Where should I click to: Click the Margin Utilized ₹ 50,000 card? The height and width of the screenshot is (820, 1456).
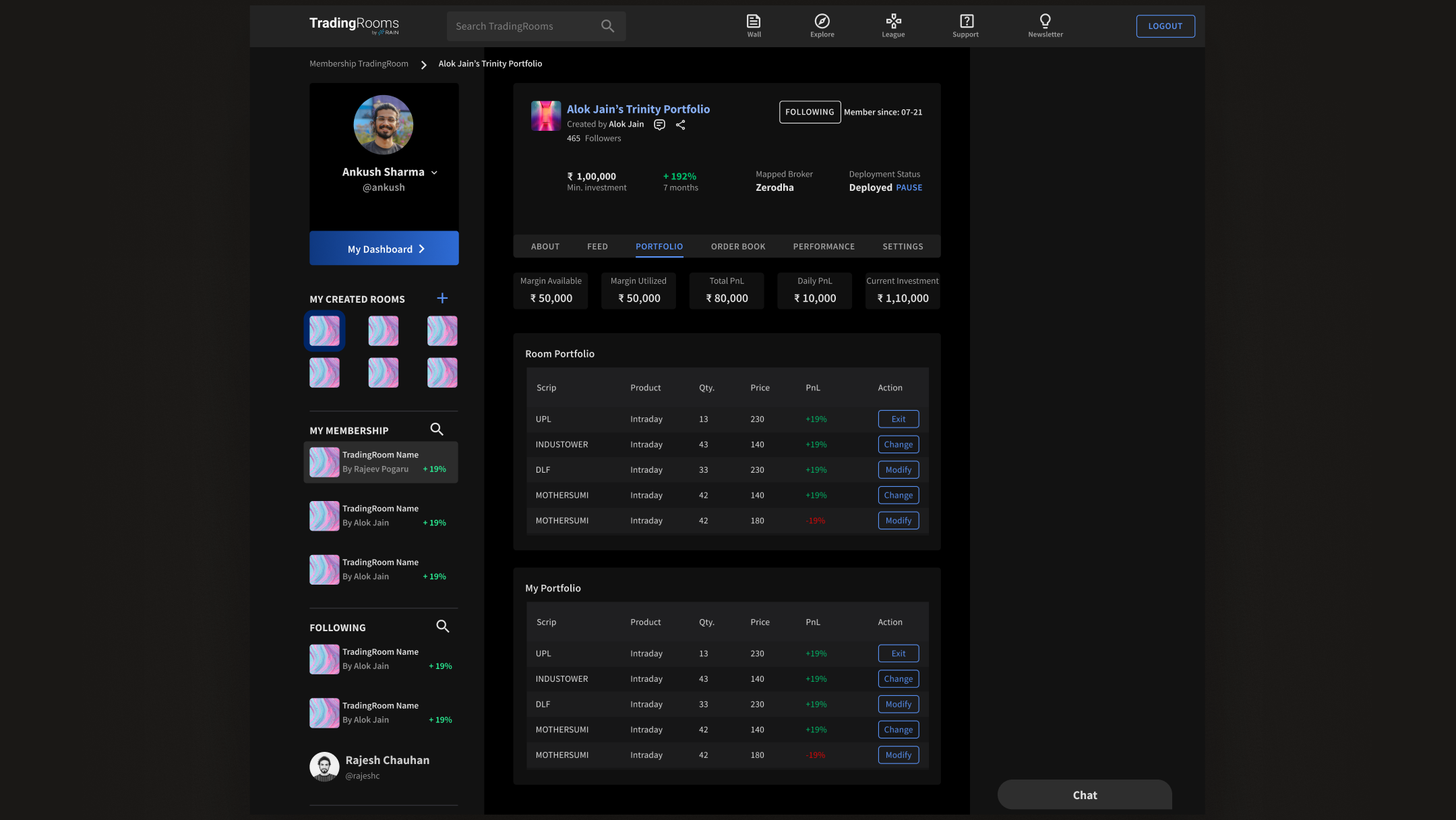tap(638, 291)
